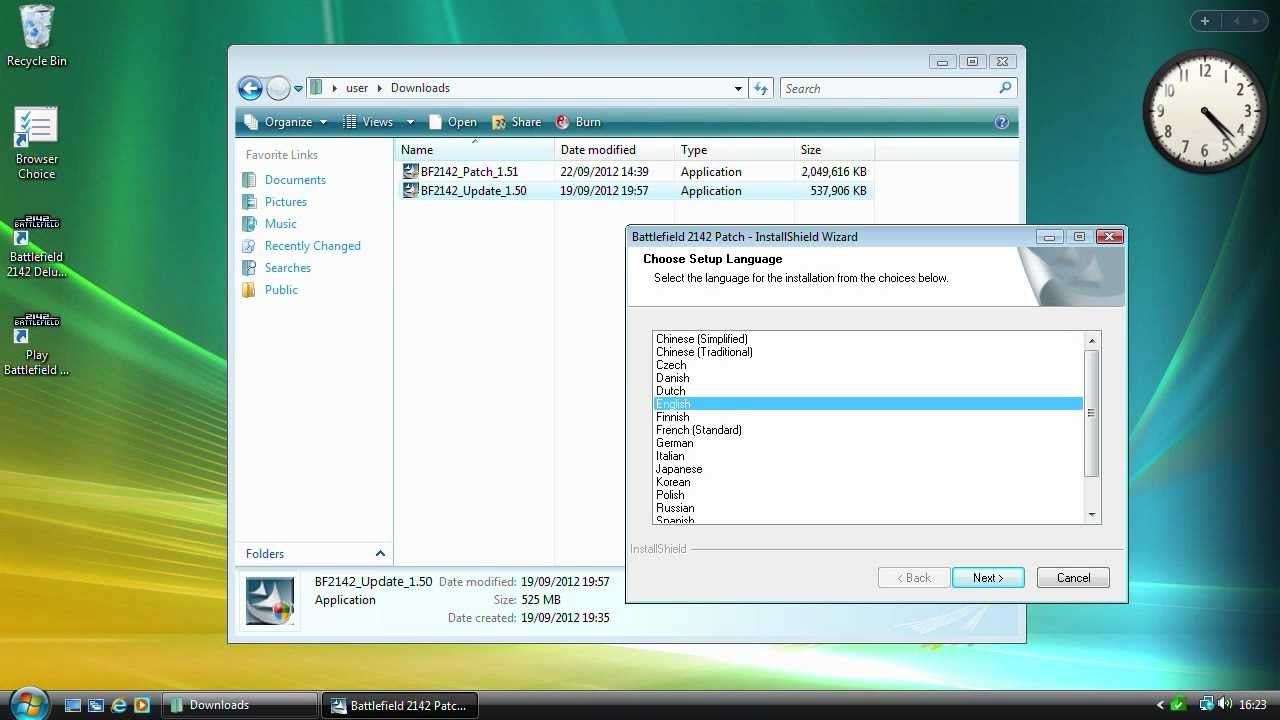This screenshot has height=720, width=1280.
Task: Open the Views dropdown arrow
Action: [410, 122]
